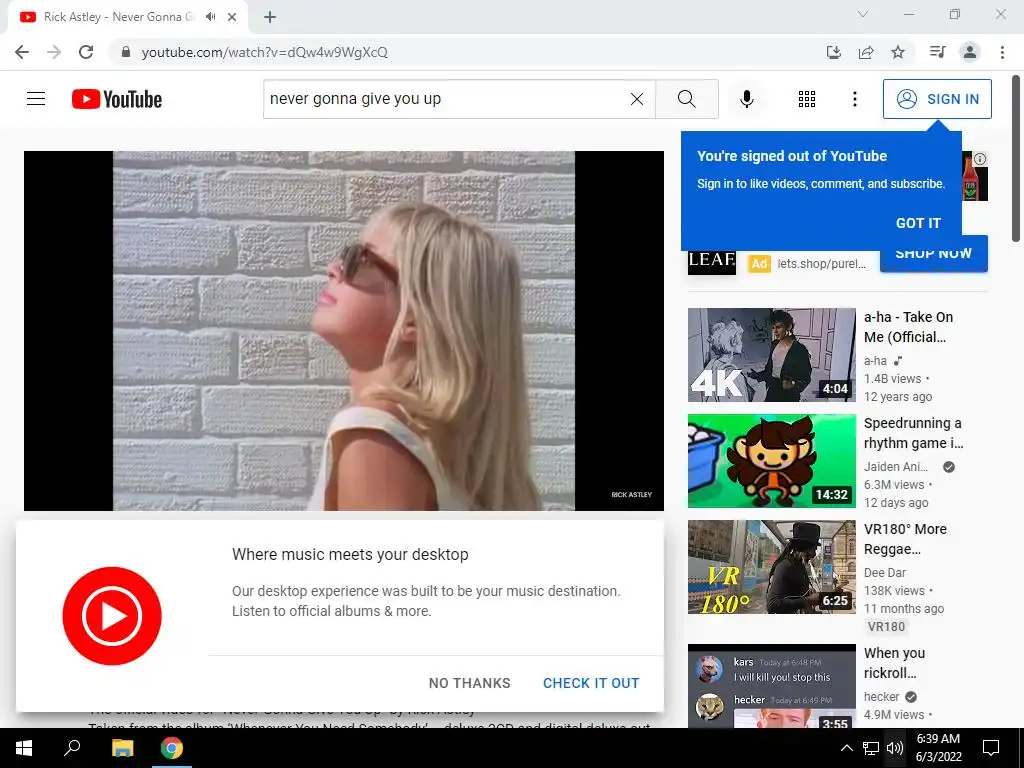
Task: Open the Windows Start menu
Action: pos(24,748)
